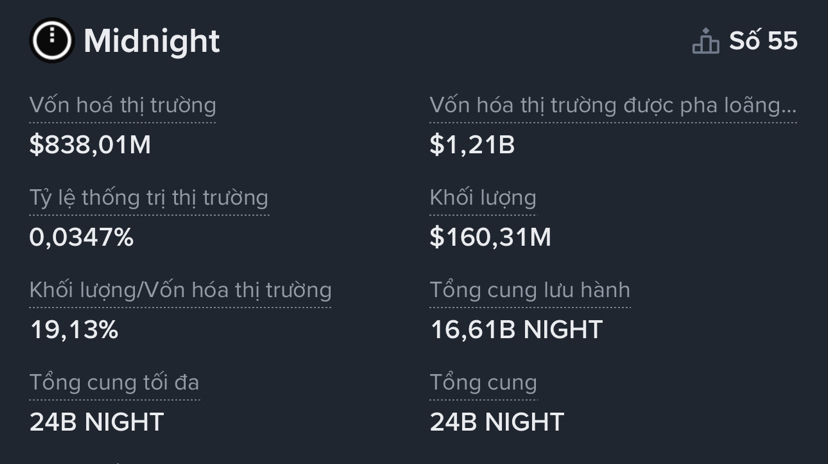Screen dimensions: 828x464
Task: Click the ranking podium icon
Action: pyautogui.click(x=706, y=42)
